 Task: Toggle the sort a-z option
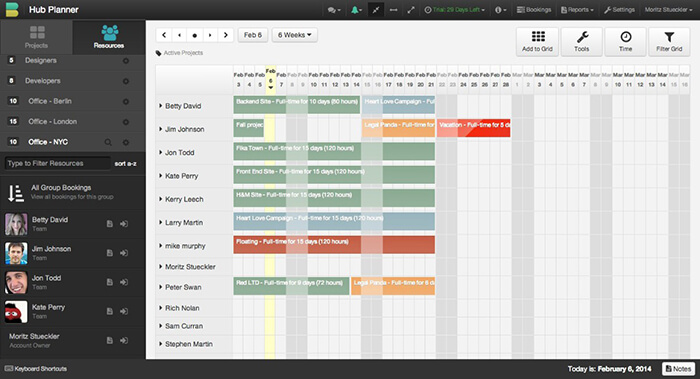pos(125,164)
